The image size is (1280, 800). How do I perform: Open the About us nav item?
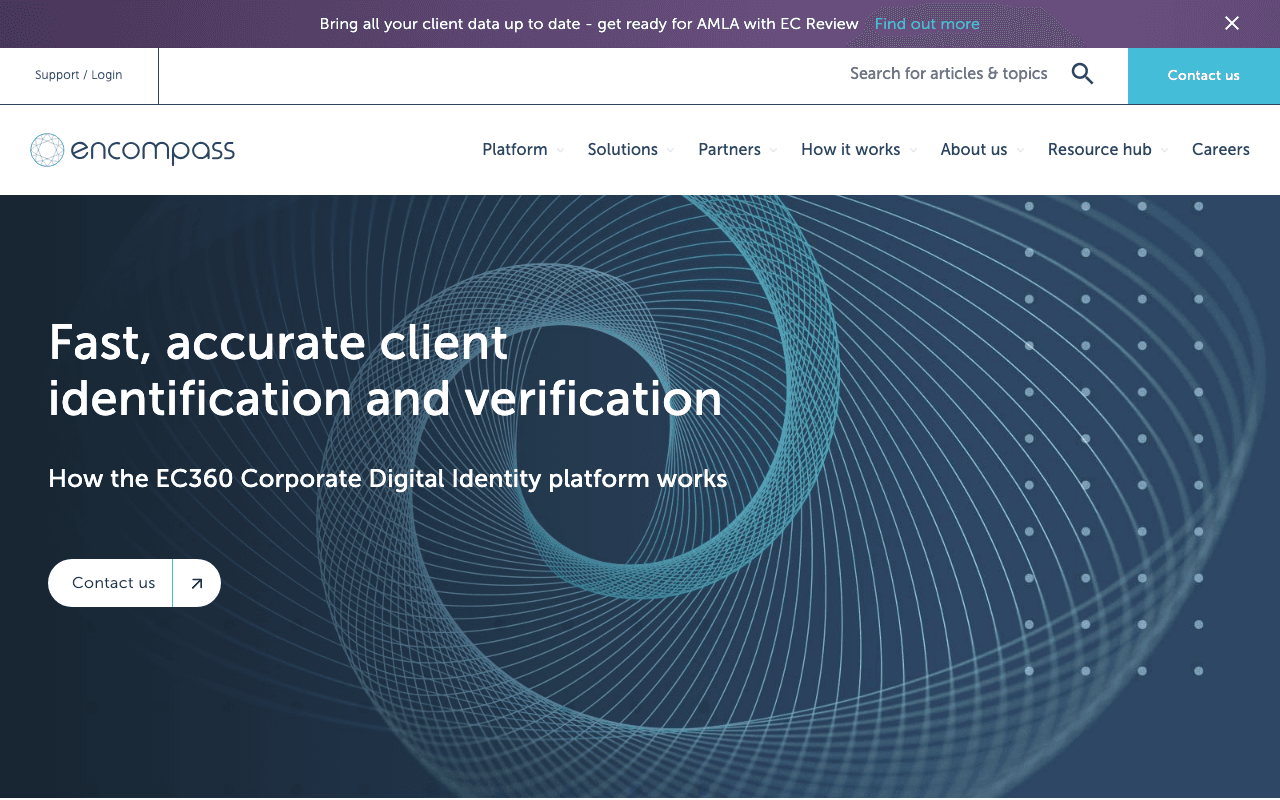pyautogui.click(x=974, y=150)
